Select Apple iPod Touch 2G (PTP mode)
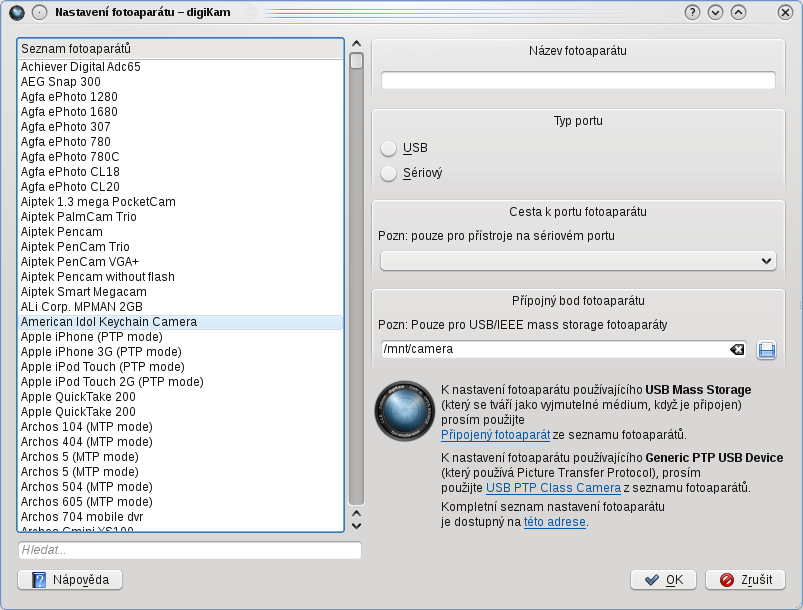The width and height of the screenshot is (803, 610). click(180, 382)
